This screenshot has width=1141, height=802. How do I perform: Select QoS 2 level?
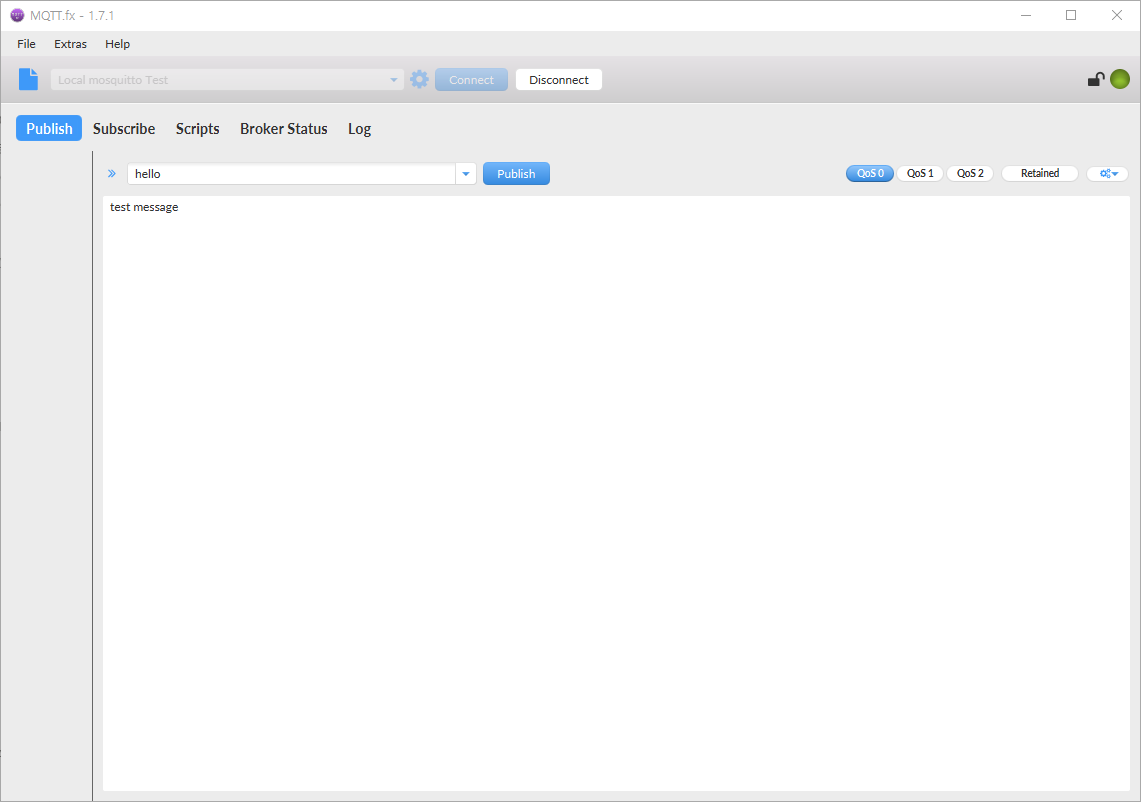click(970, 173)
